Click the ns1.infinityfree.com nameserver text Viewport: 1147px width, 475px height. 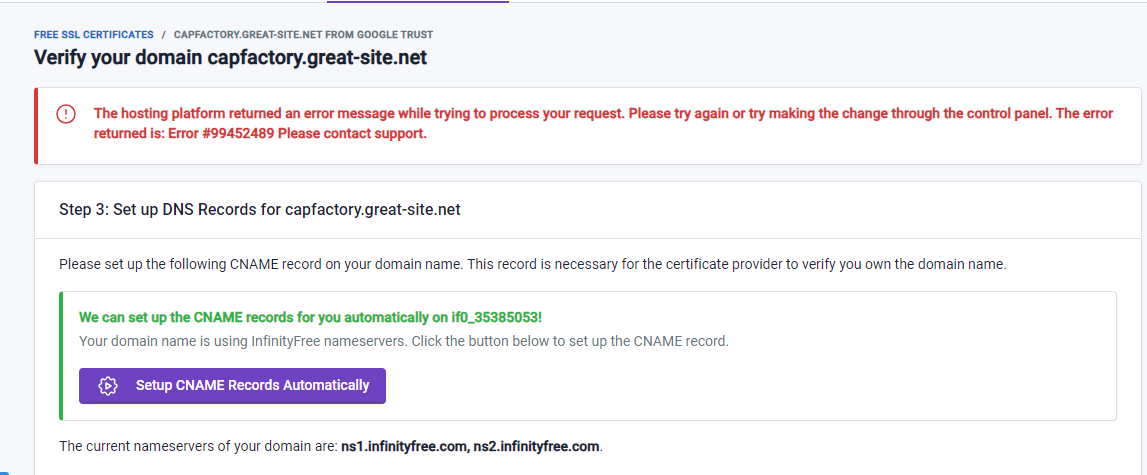click(x=404, y=445)
